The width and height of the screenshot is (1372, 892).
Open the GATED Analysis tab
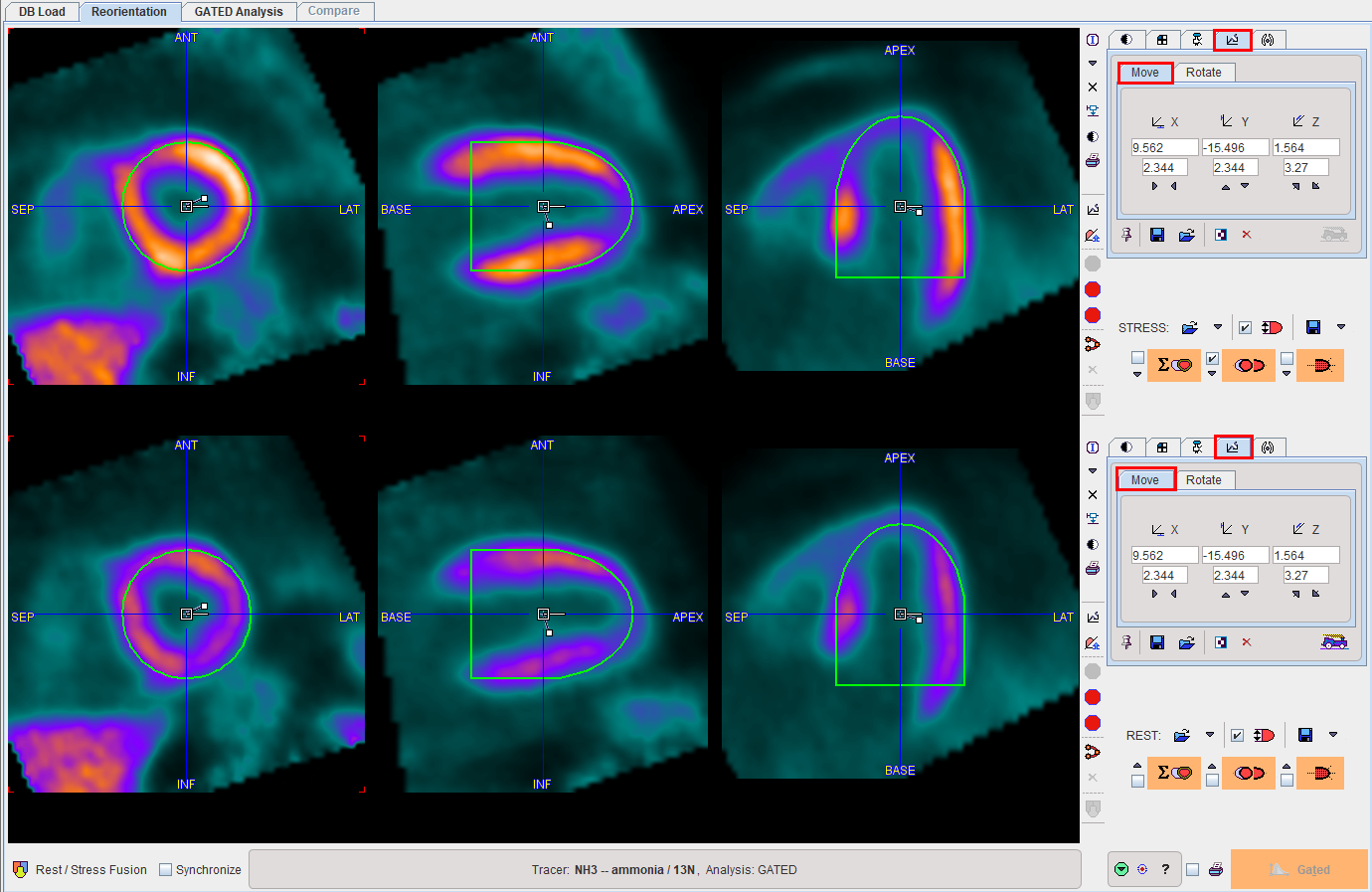[239, 12]
